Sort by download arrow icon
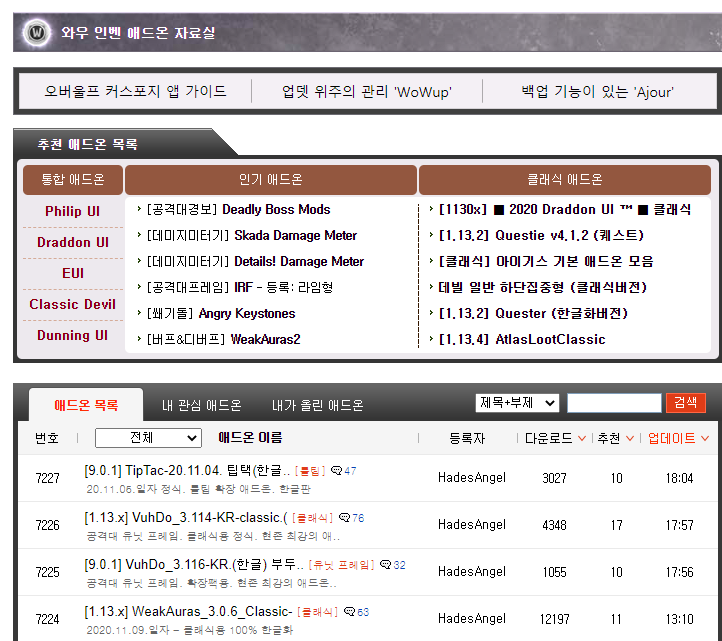Image resolution: width=722 pixels, height=641 pixels. pos(582,438)
